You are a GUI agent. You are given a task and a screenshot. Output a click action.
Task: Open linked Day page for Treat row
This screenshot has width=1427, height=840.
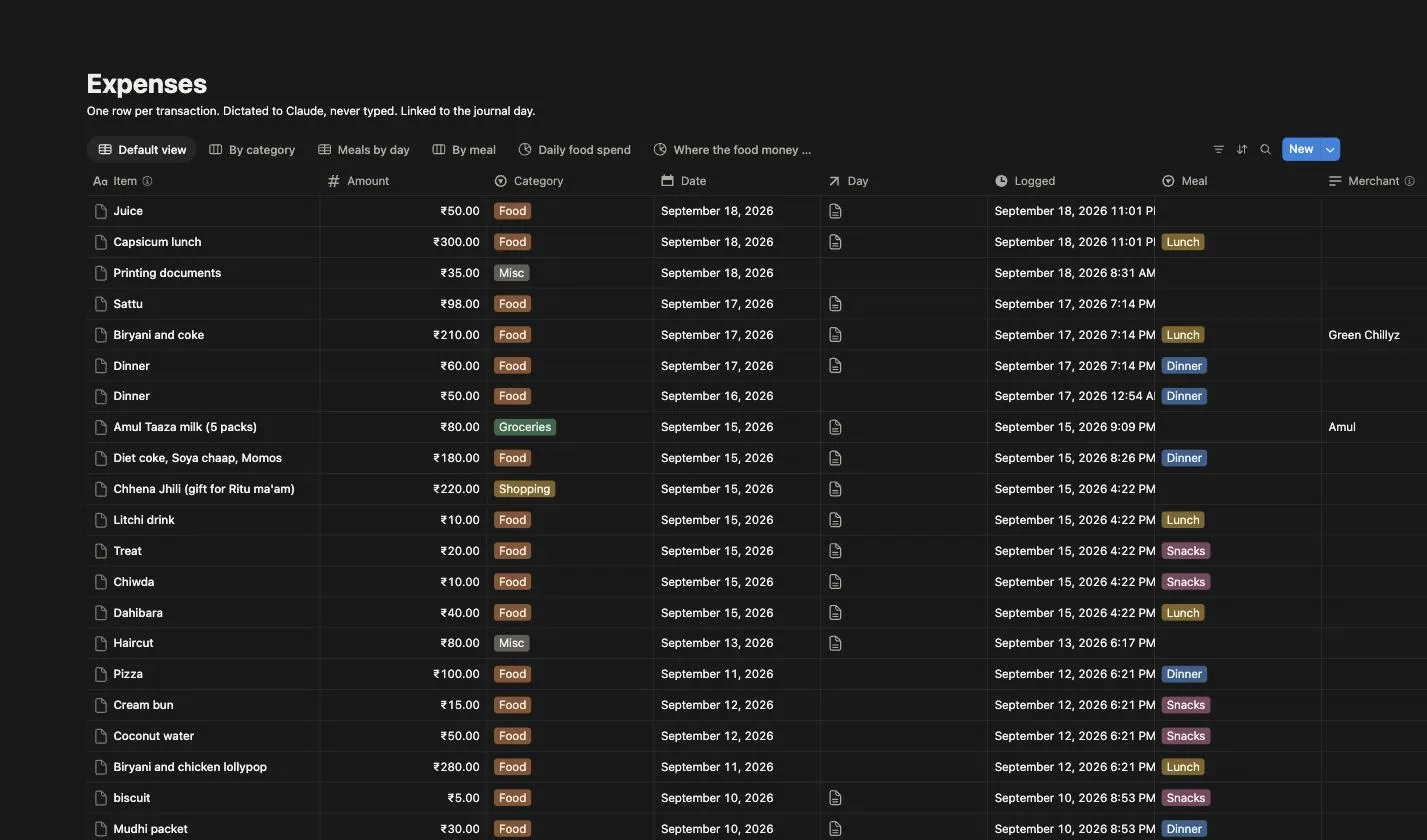point(835,551)
